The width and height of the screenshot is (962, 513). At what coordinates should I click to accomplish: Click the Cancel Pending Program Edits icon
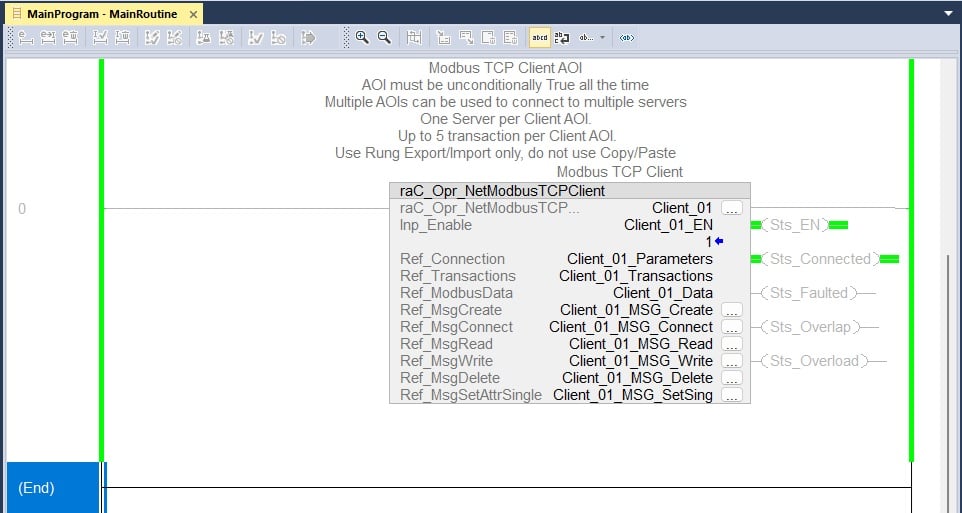coord(122,38)
